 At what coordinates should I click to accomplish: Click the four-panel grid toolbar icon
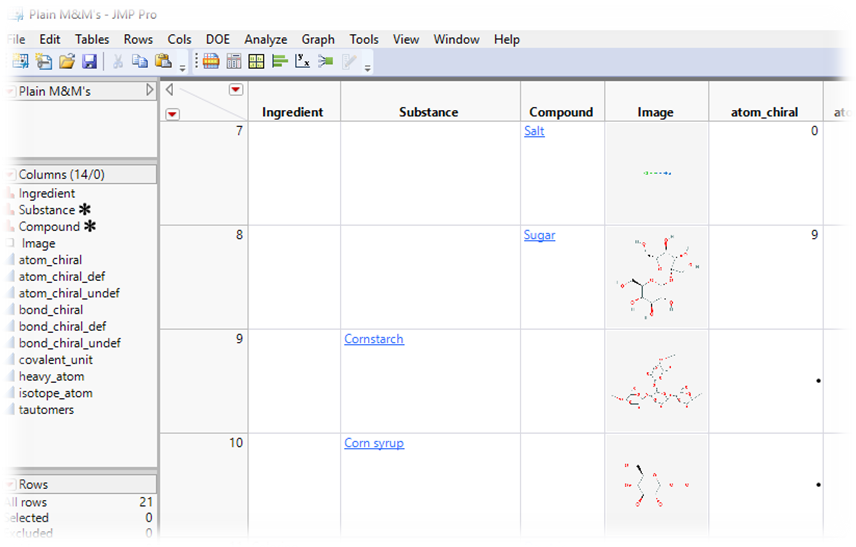pos(256,61)
